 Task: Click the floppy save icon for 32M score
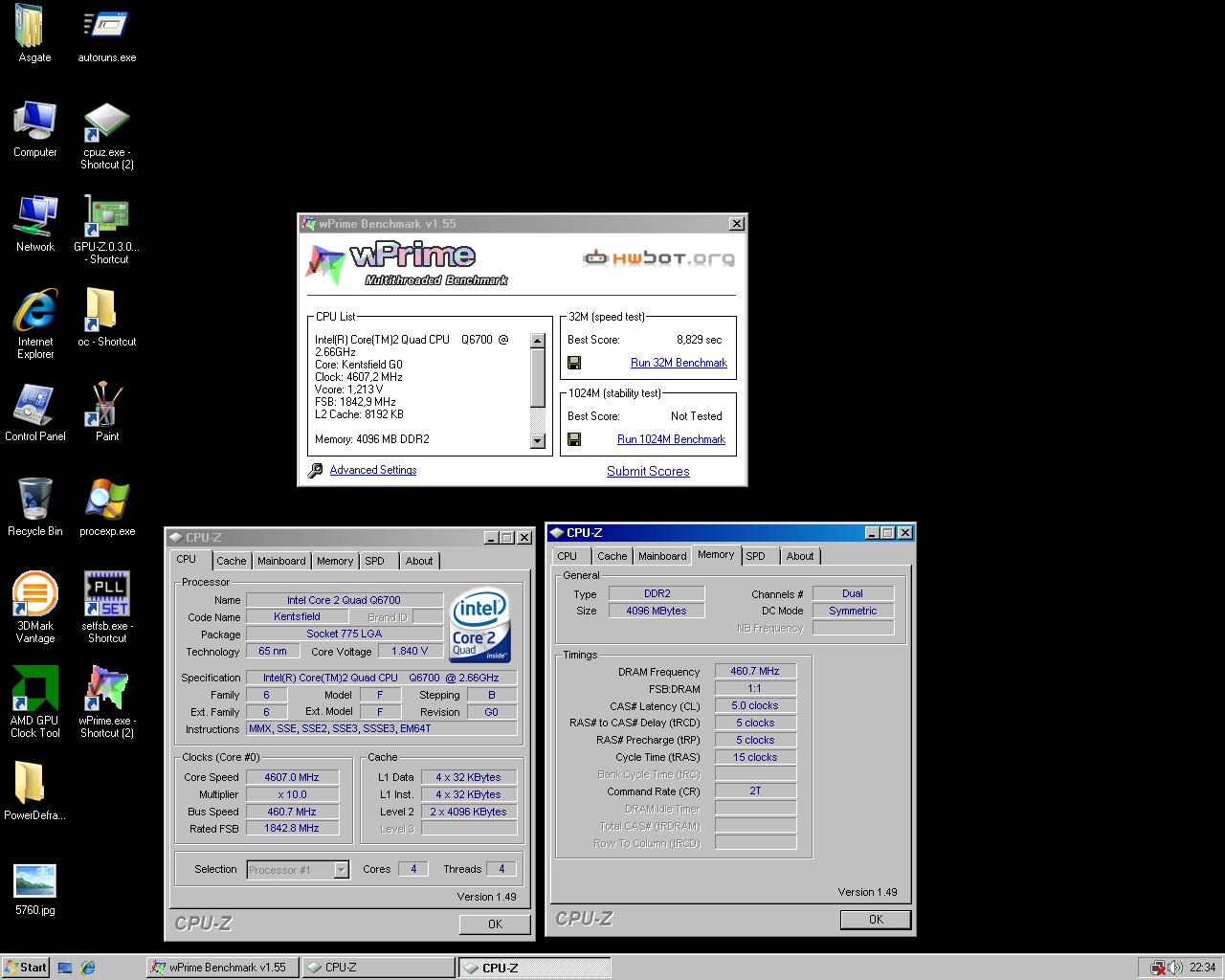[574, 363]
